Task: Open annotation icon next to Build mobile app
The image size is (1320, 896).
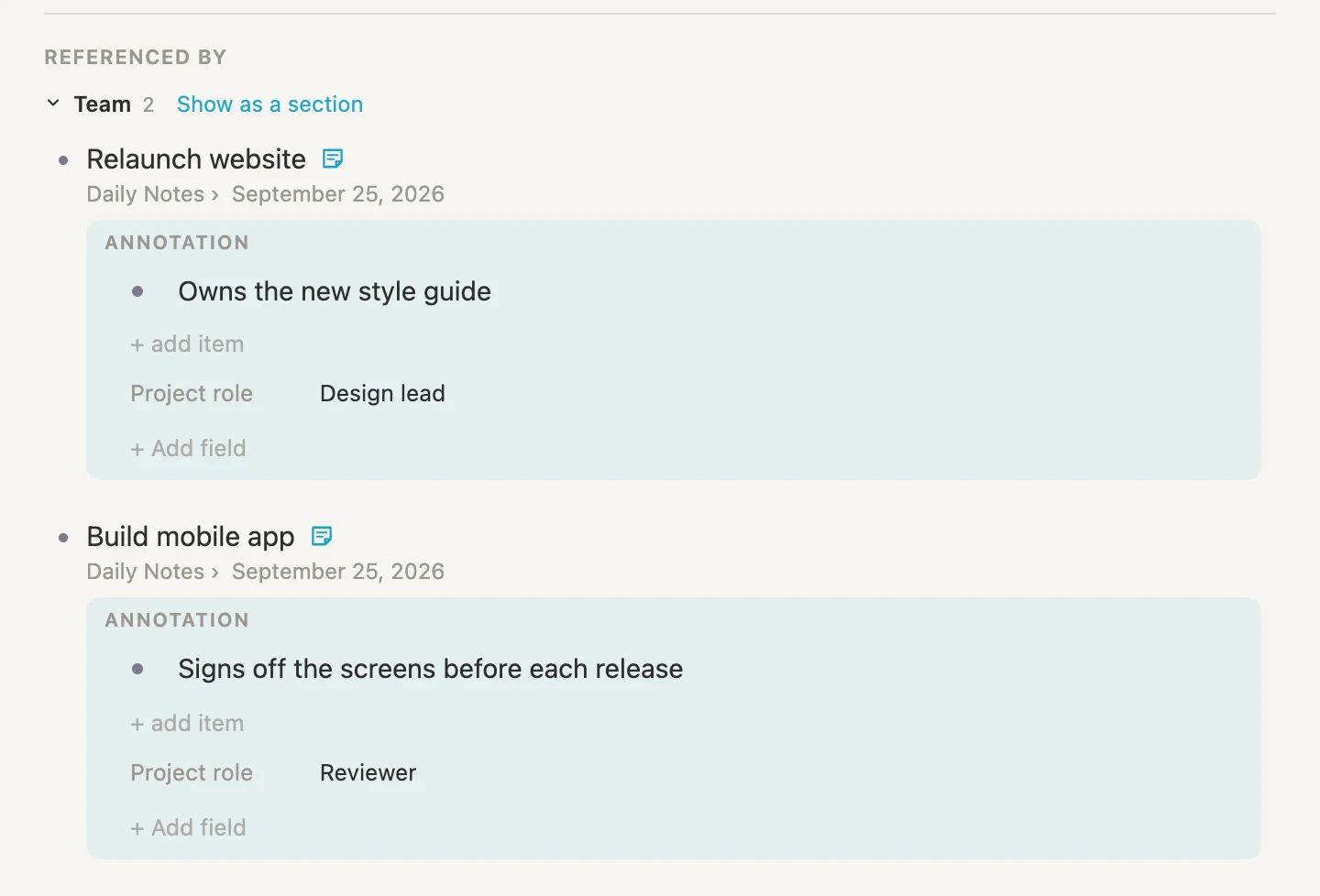Action: tap(322, 536)
